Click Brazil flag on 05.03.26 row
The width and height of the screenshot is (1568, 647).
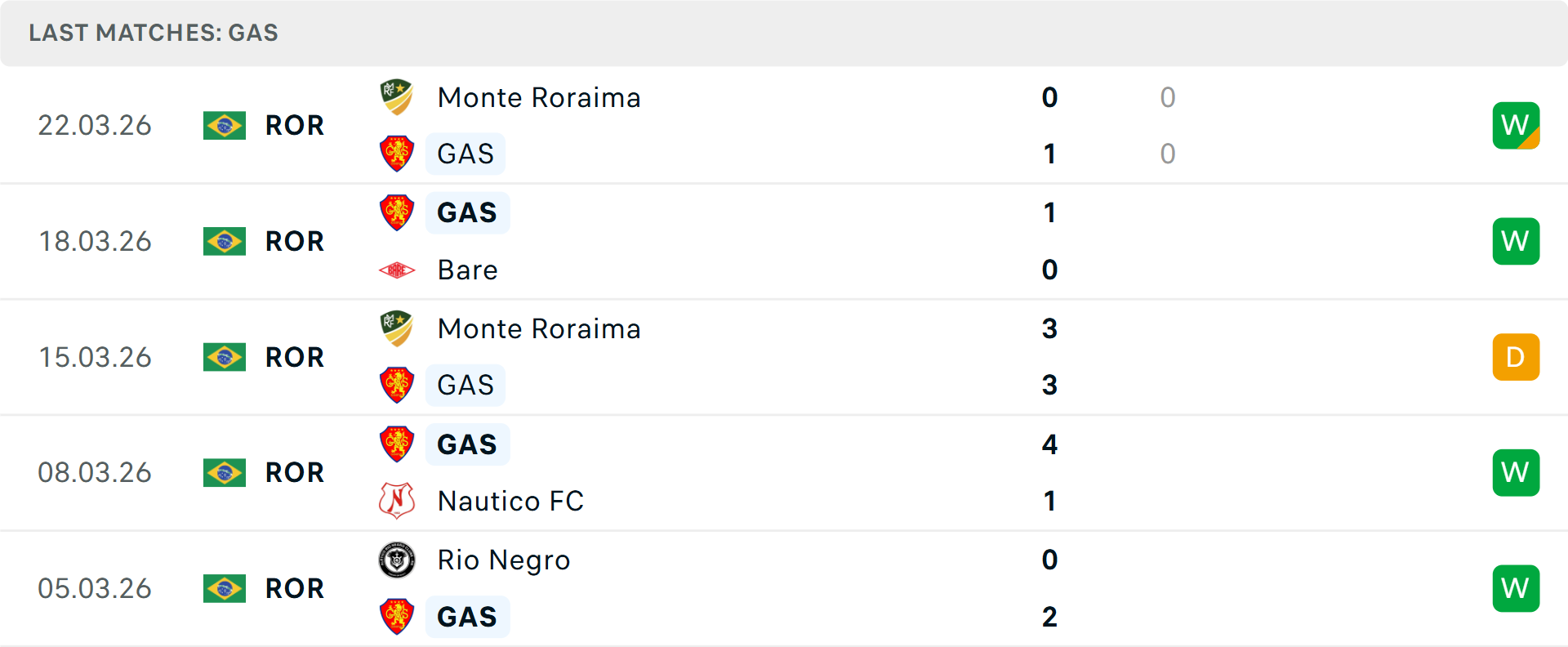click(225, 588)
